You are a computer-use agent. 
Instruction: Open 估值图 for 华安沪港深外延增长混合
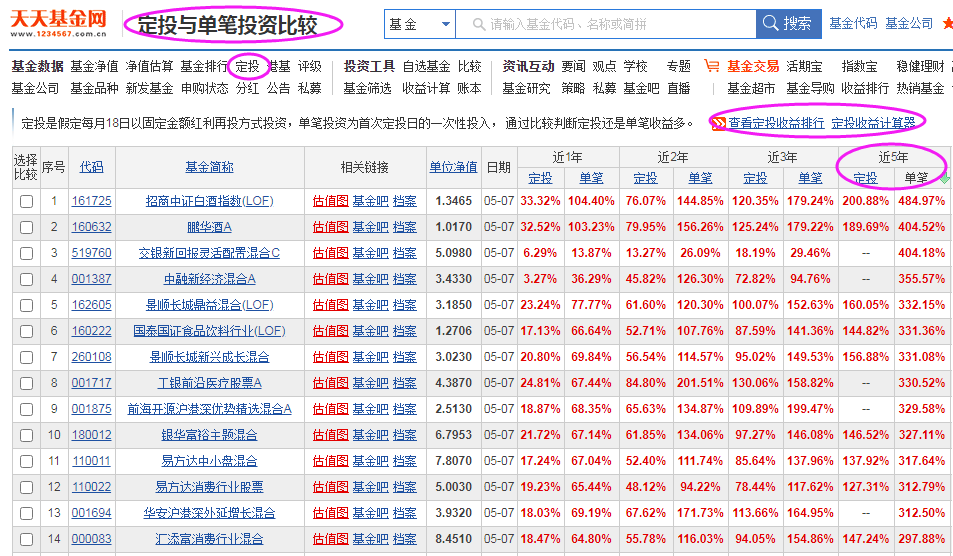[330, 513]
